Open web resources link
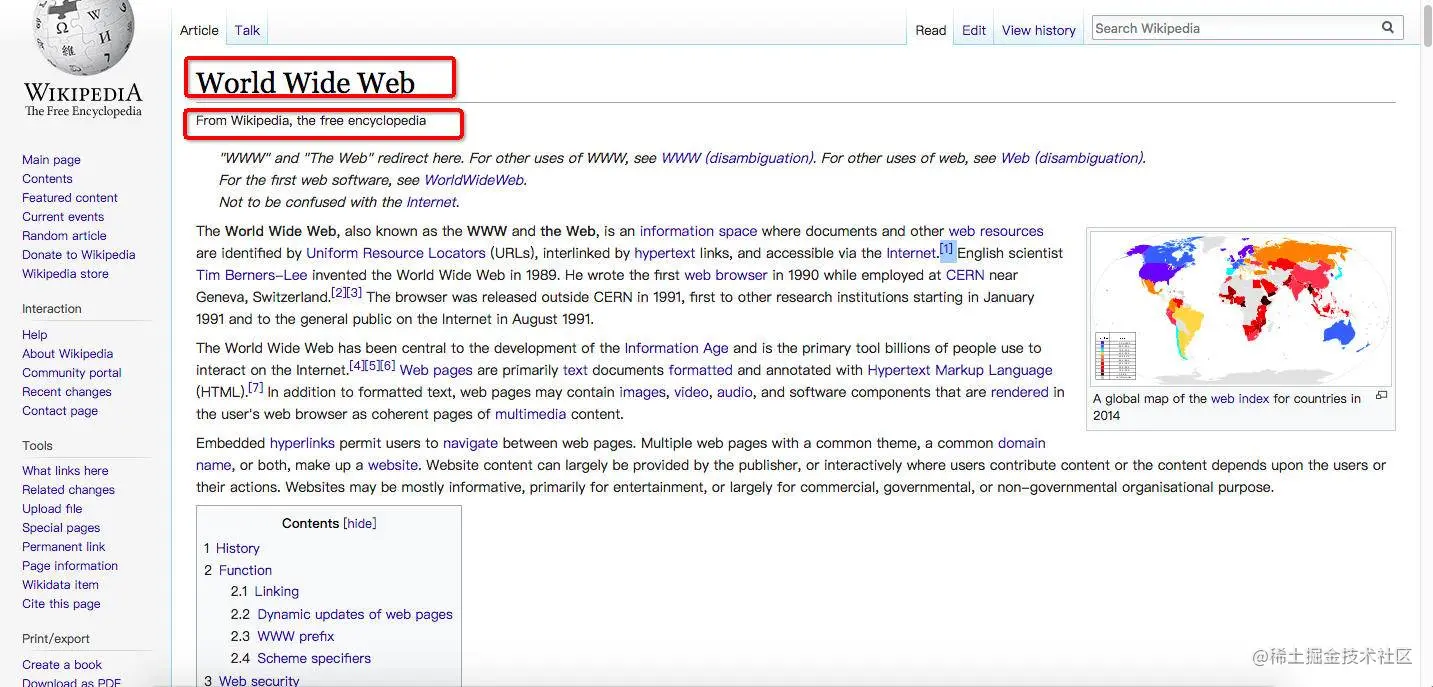This screenshot has height=687, width=1433. click(996, 231)
